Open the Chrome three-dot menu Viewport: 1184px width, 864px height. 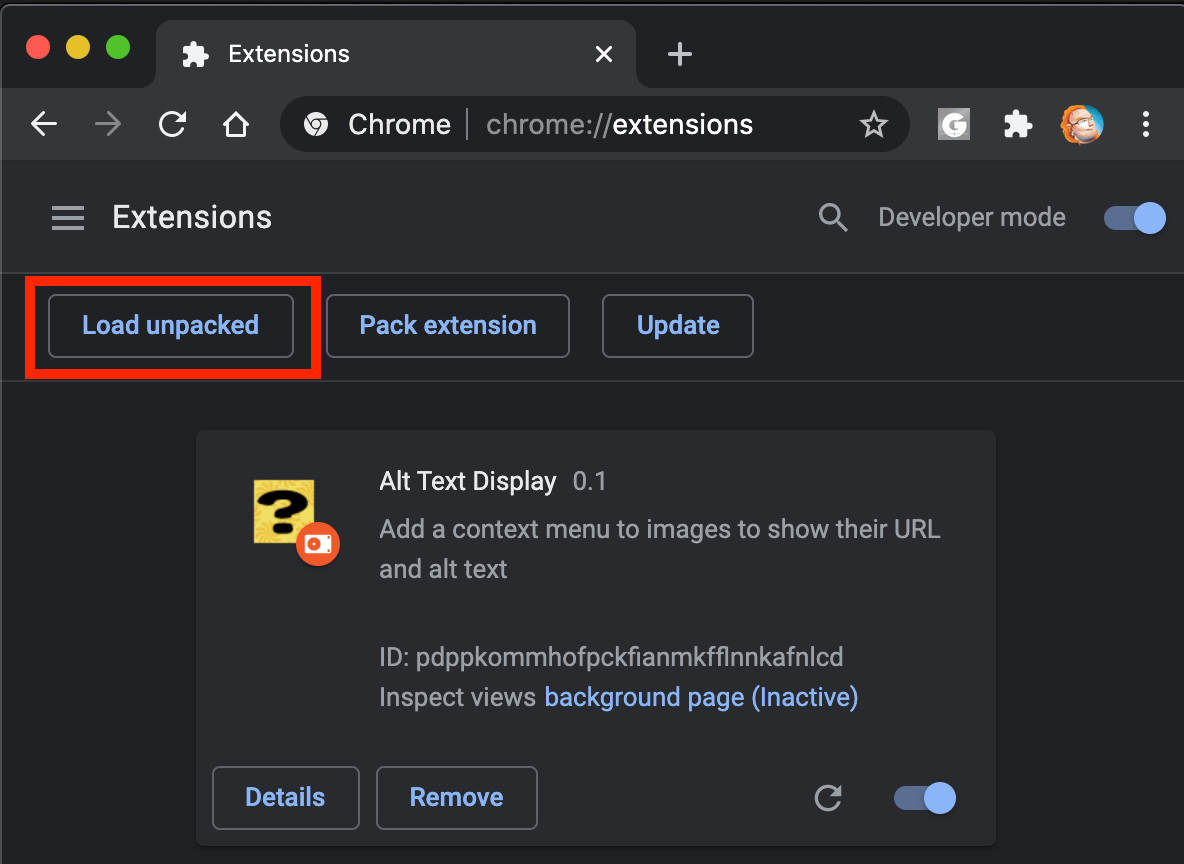(x=1146, y=124)
